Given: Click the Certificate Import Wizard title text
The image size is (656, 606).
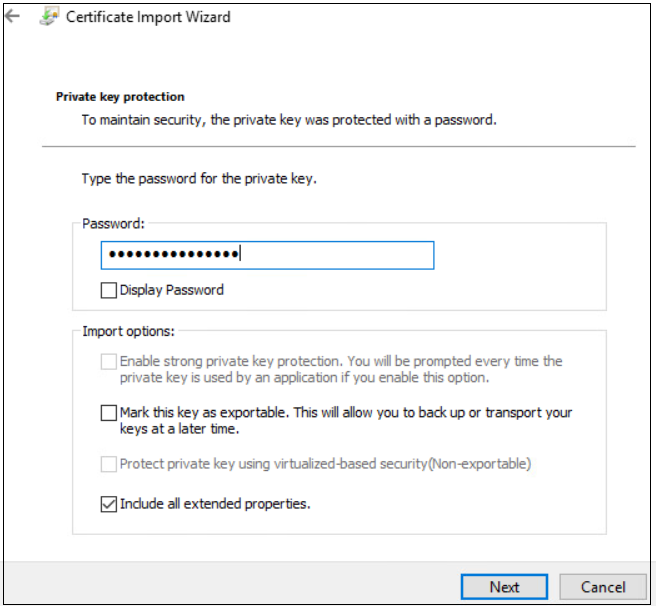Looking at the screenshot, I should (148, 17).
